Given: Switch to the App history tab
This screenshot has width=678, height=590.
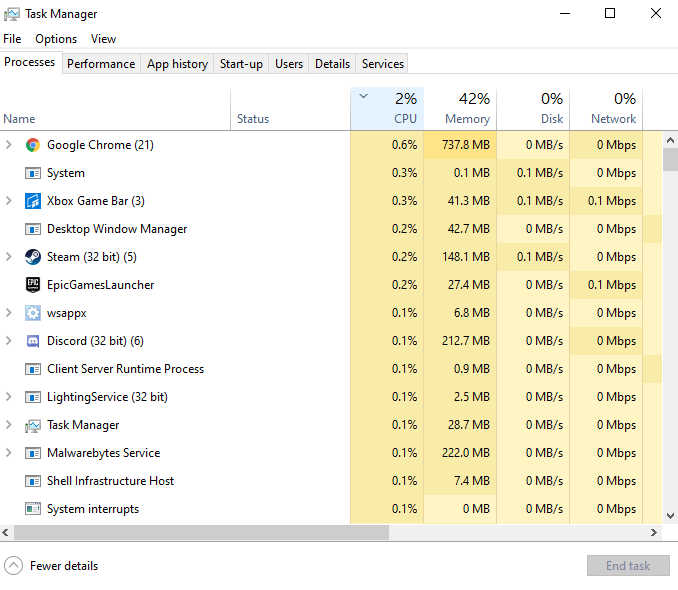Looking at the screenshot, I should [177, 64].
